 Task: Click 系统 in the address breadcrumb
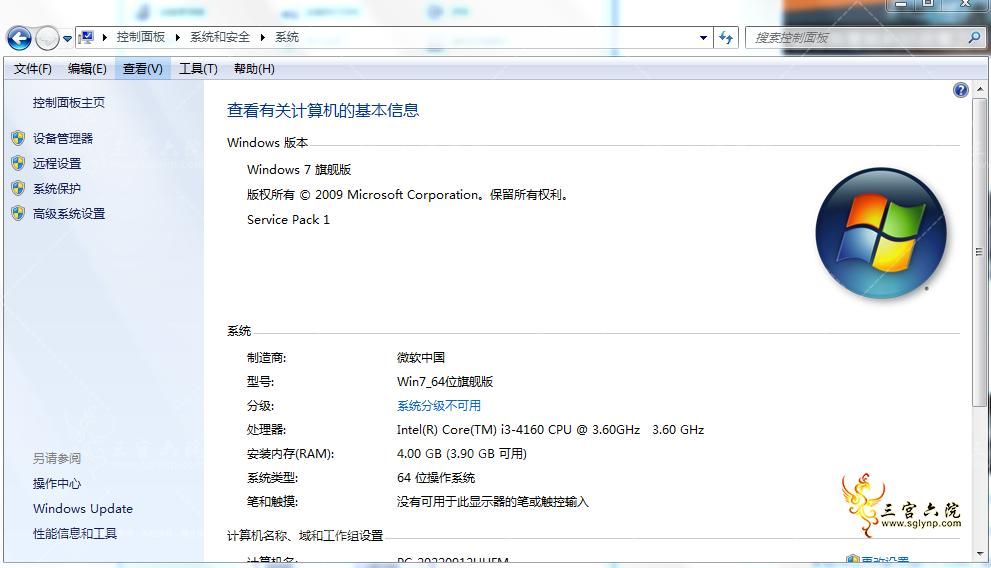(286, 37)
